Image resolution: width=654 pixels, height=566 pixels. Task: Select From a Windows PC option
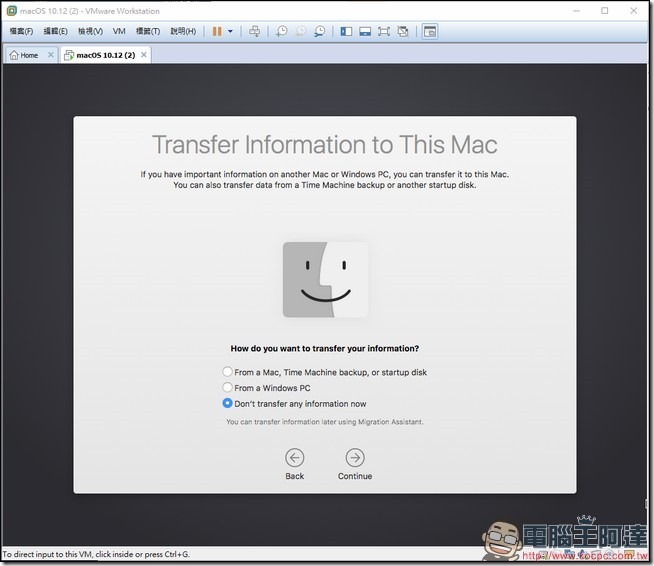pos(227,387)
